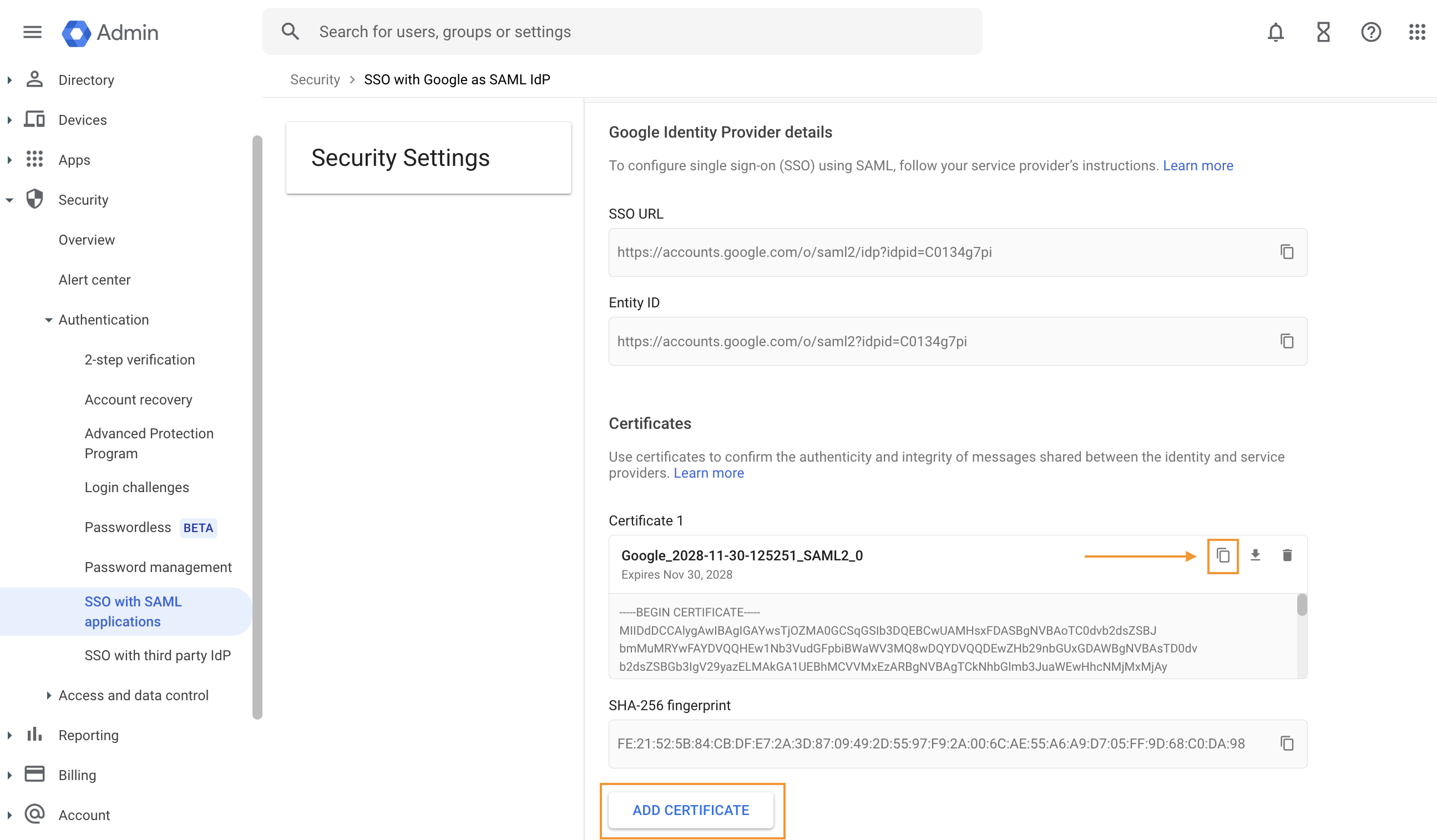
Task: Open Password management
Action: (x=158, y=567)
